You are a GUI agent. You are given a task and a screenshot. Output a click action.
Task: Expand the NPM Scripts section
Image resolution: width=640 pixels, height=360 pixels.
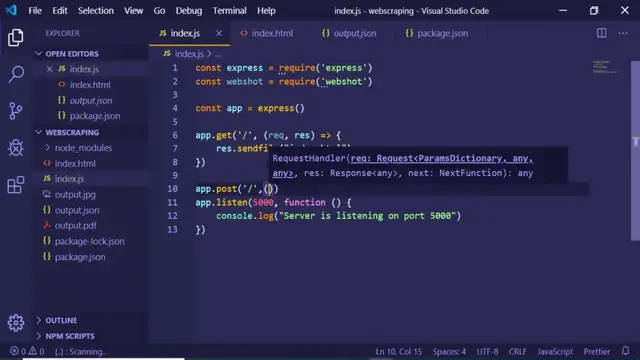pyautogui.click(x=39, y=336)
